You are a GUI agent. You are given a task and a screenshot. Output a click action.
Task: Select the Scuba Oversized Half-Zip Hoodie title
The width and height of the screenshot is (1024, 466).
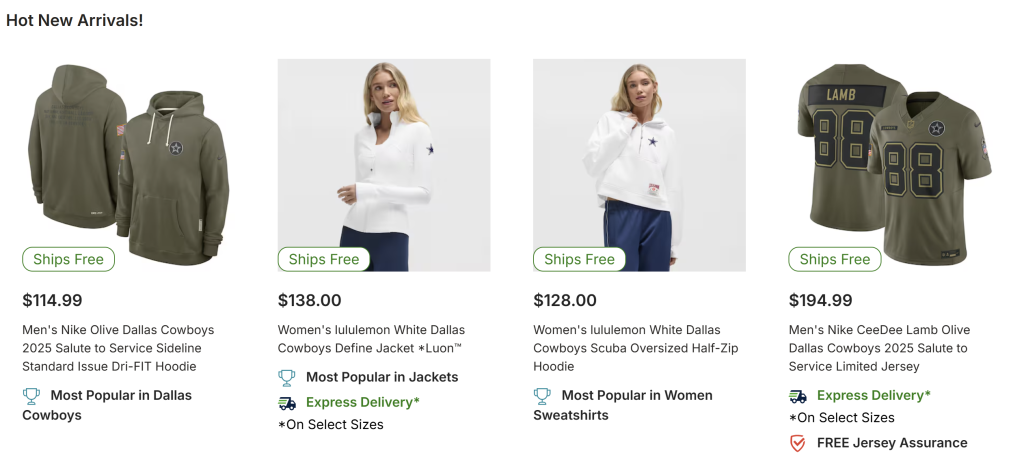(627, 348)
